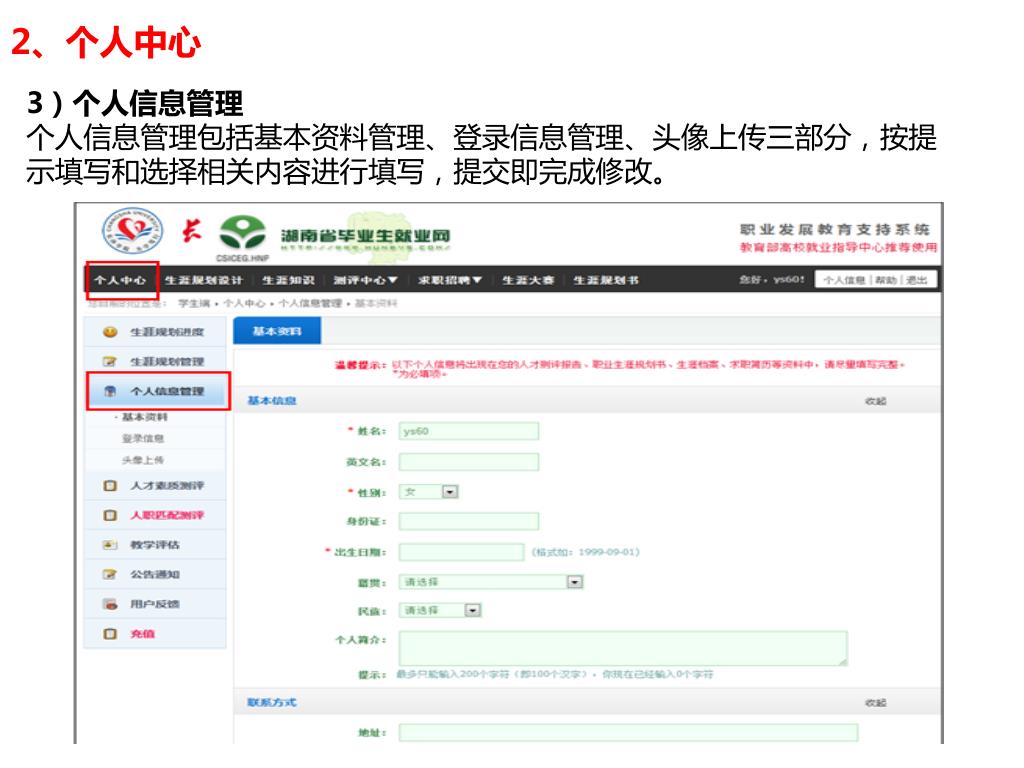1024x768 pixels.
Task: Click 个人中心 in the breadcrumb
Action: pyautogui.click(x=244, y=304)
